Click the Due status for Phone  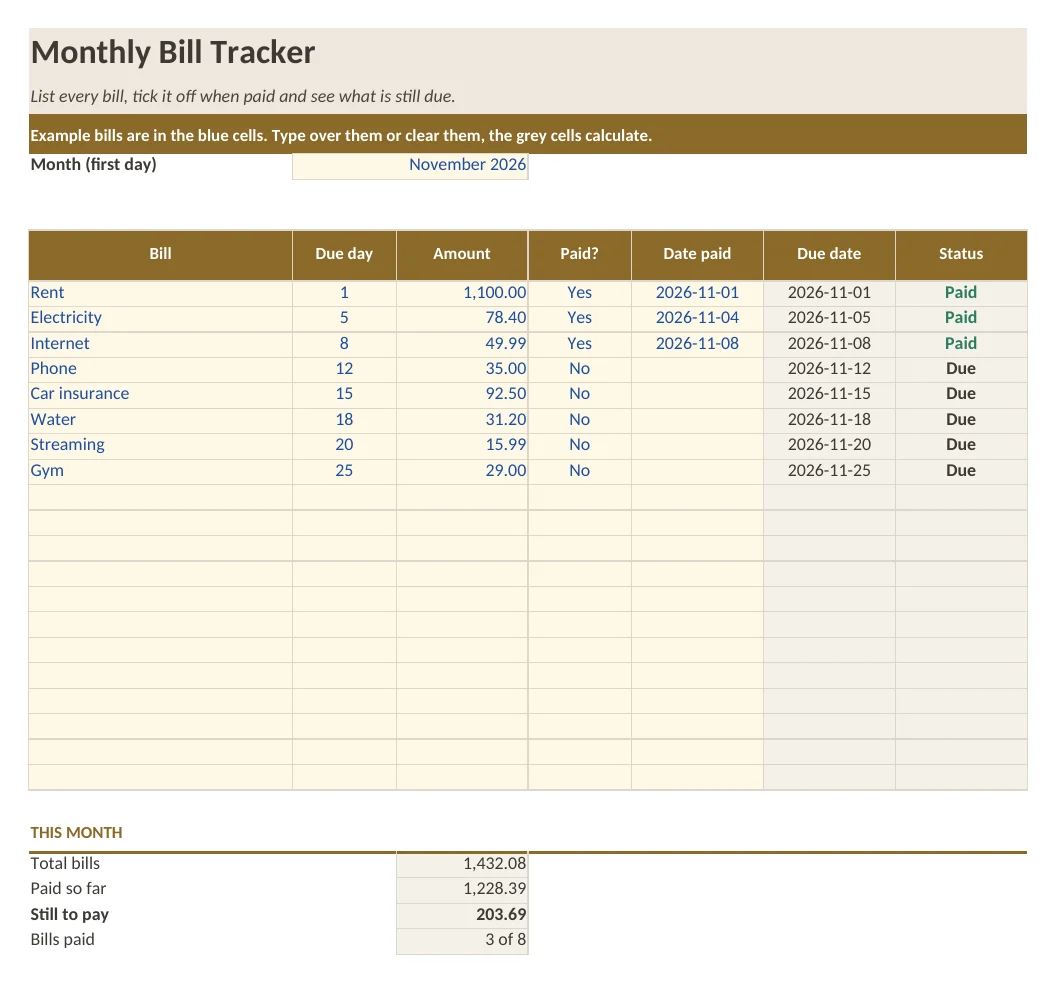(961, 370)
